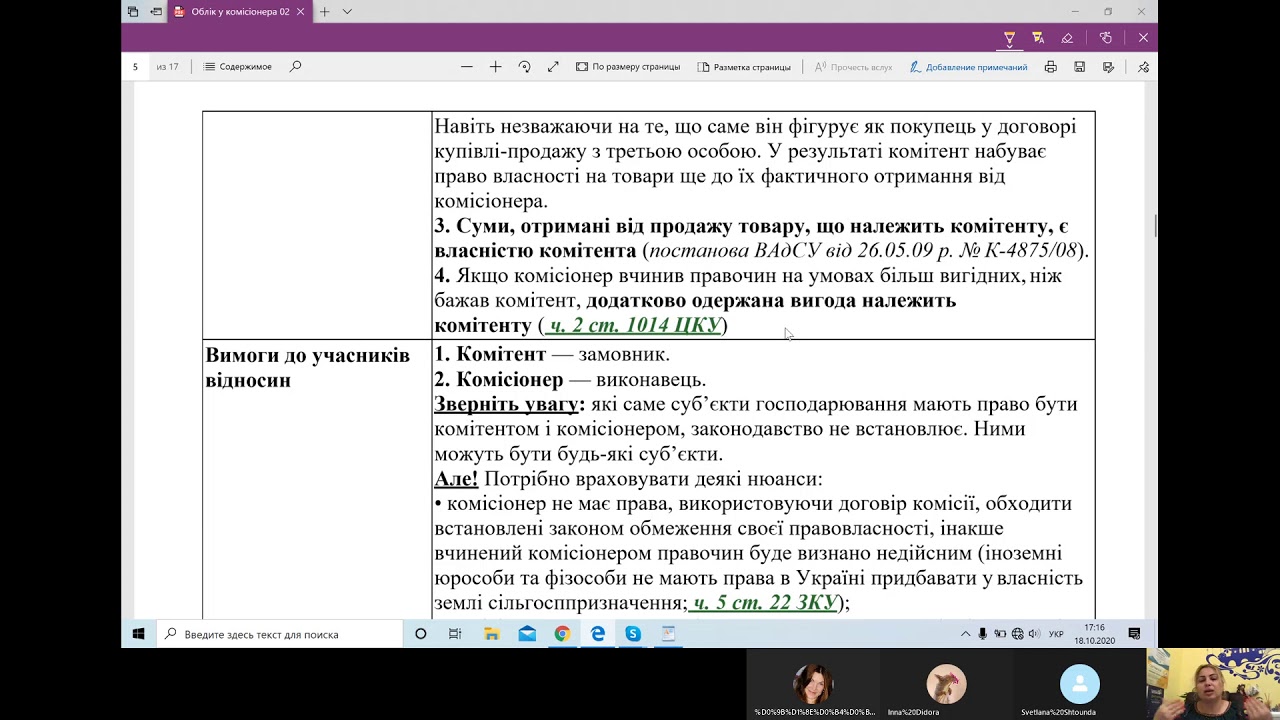Open network globe tray icon
1280x720 pixels.
pyautogui.click(x=1018, y=634)
